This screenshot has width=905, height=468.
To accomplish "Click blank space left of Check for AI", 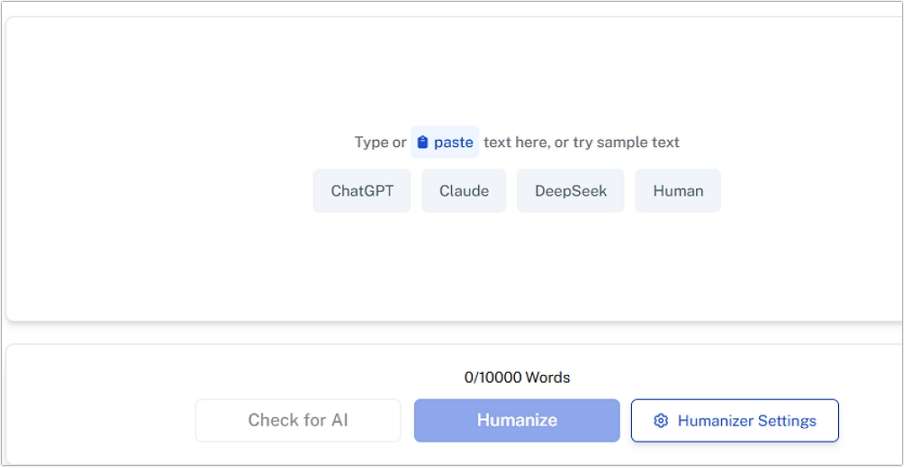I will coord(100,420).
